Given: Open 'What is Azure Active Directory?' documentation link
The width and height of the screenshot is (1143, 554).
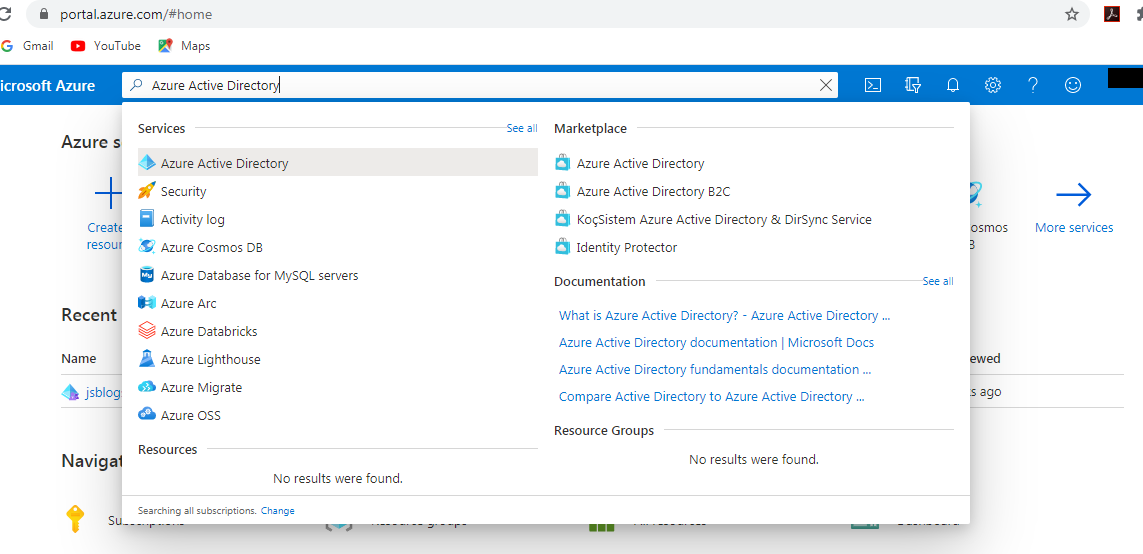Looking at the screenshot, I should click(724, 315).
